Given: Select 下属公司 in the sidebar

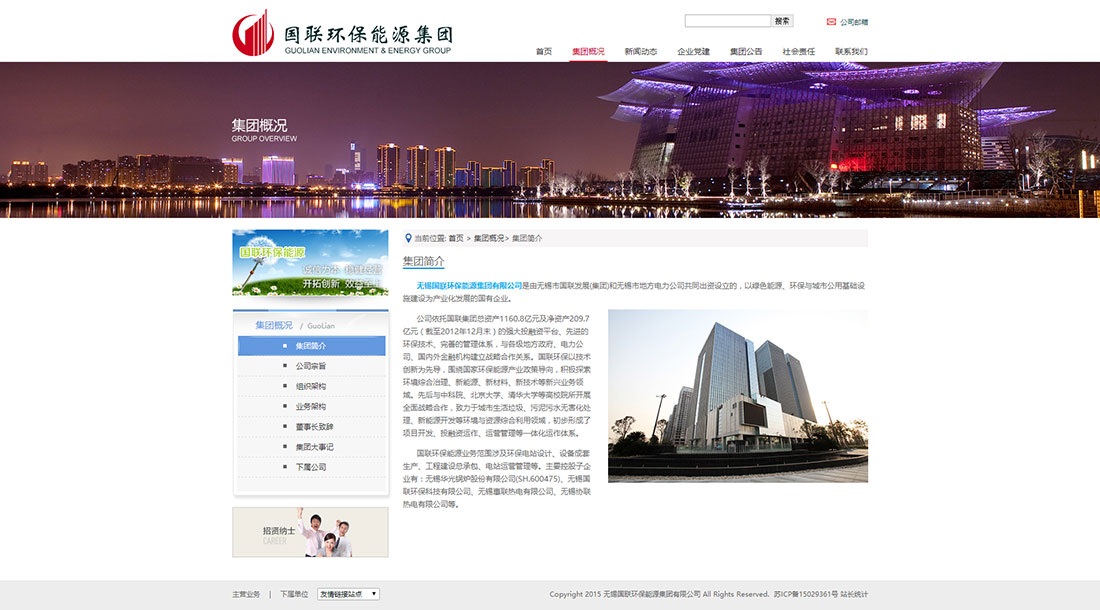Looking at the screenshot, I should coord(310,468).
